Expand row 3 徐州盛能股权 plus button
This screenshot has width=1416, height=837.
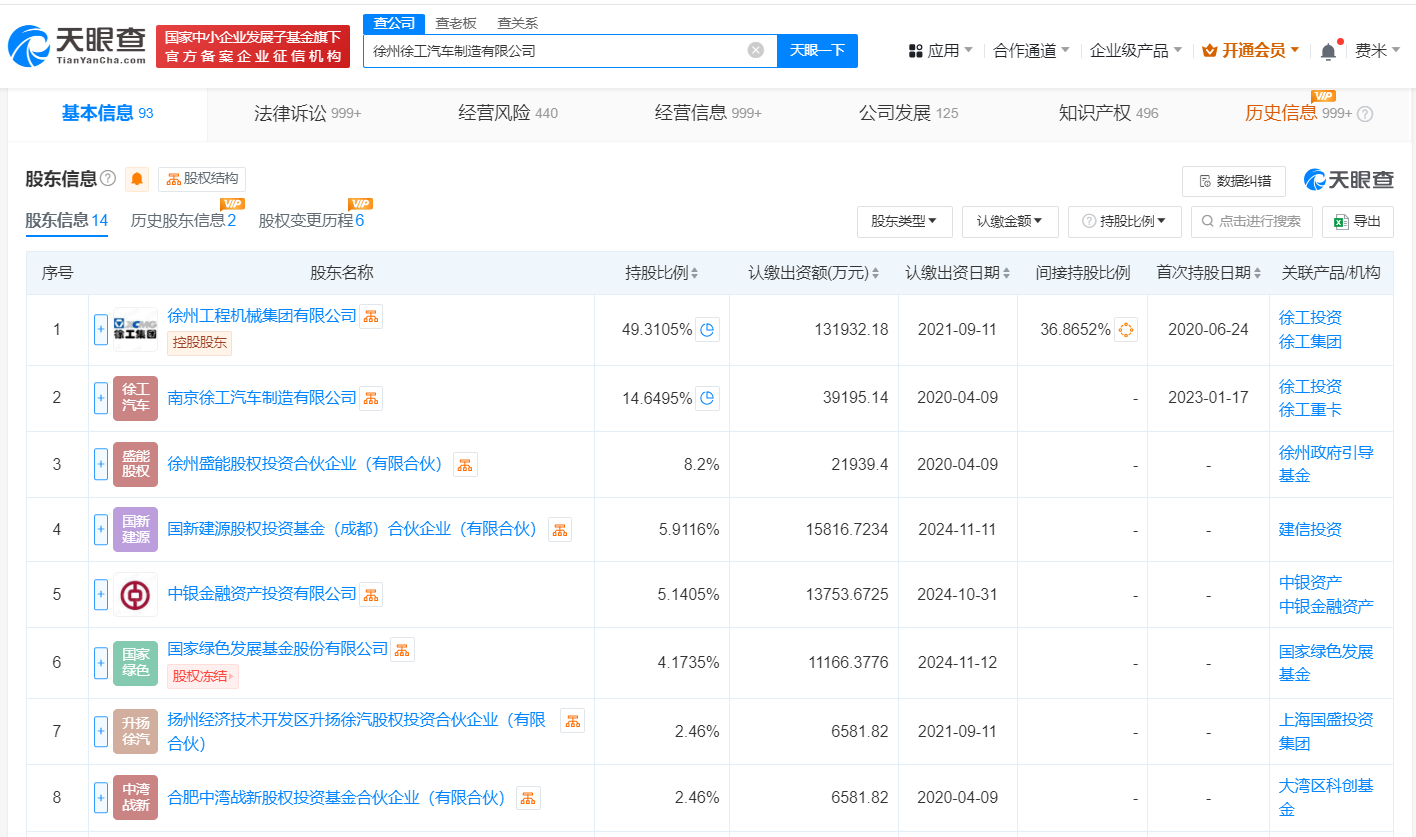pos(101,464)
